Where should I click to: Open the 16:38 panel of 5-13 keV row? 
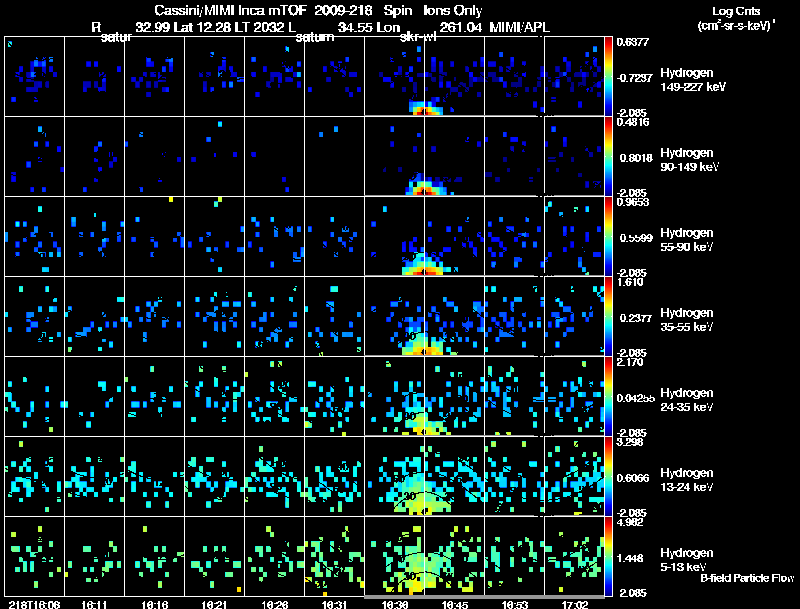point(394,556)
